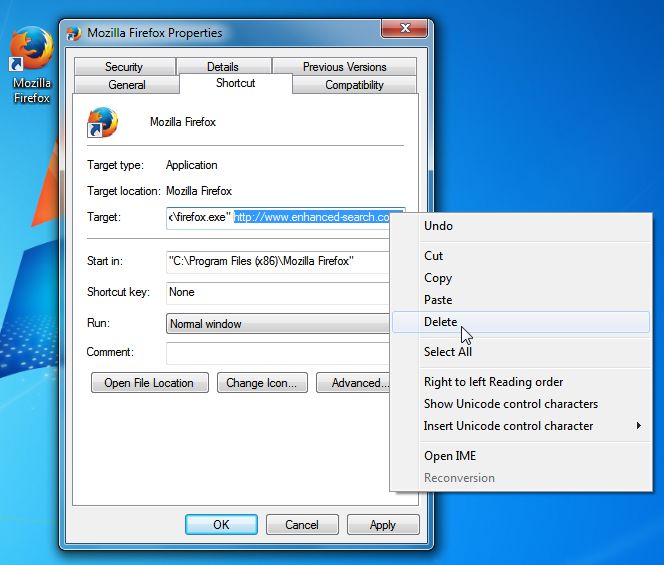Screen dimensions: 664x565
Task: Close the Mozilla Firefox Properties dialog
Action: [405, 28]
